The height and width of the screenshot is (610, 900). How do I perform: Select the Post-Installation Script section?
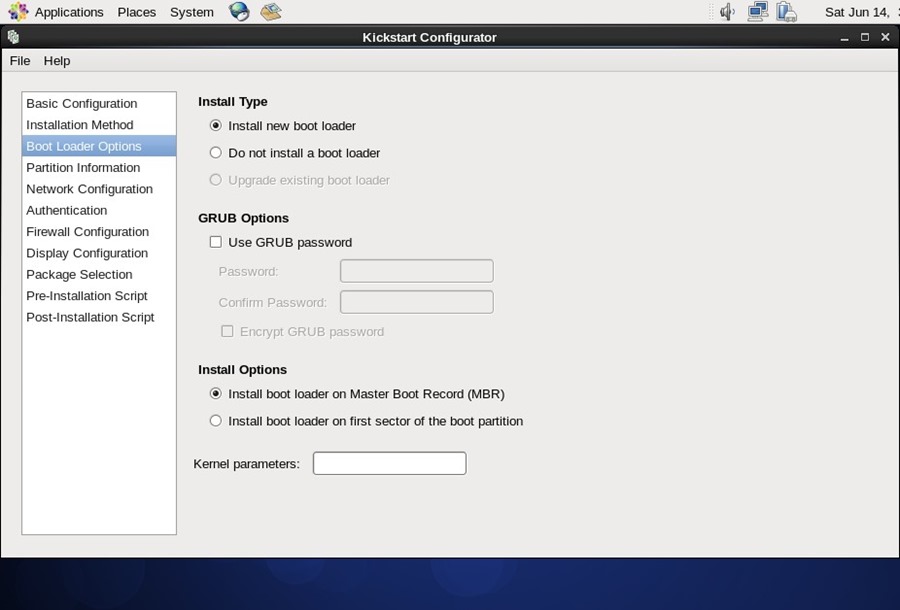(x=90, y=317)
